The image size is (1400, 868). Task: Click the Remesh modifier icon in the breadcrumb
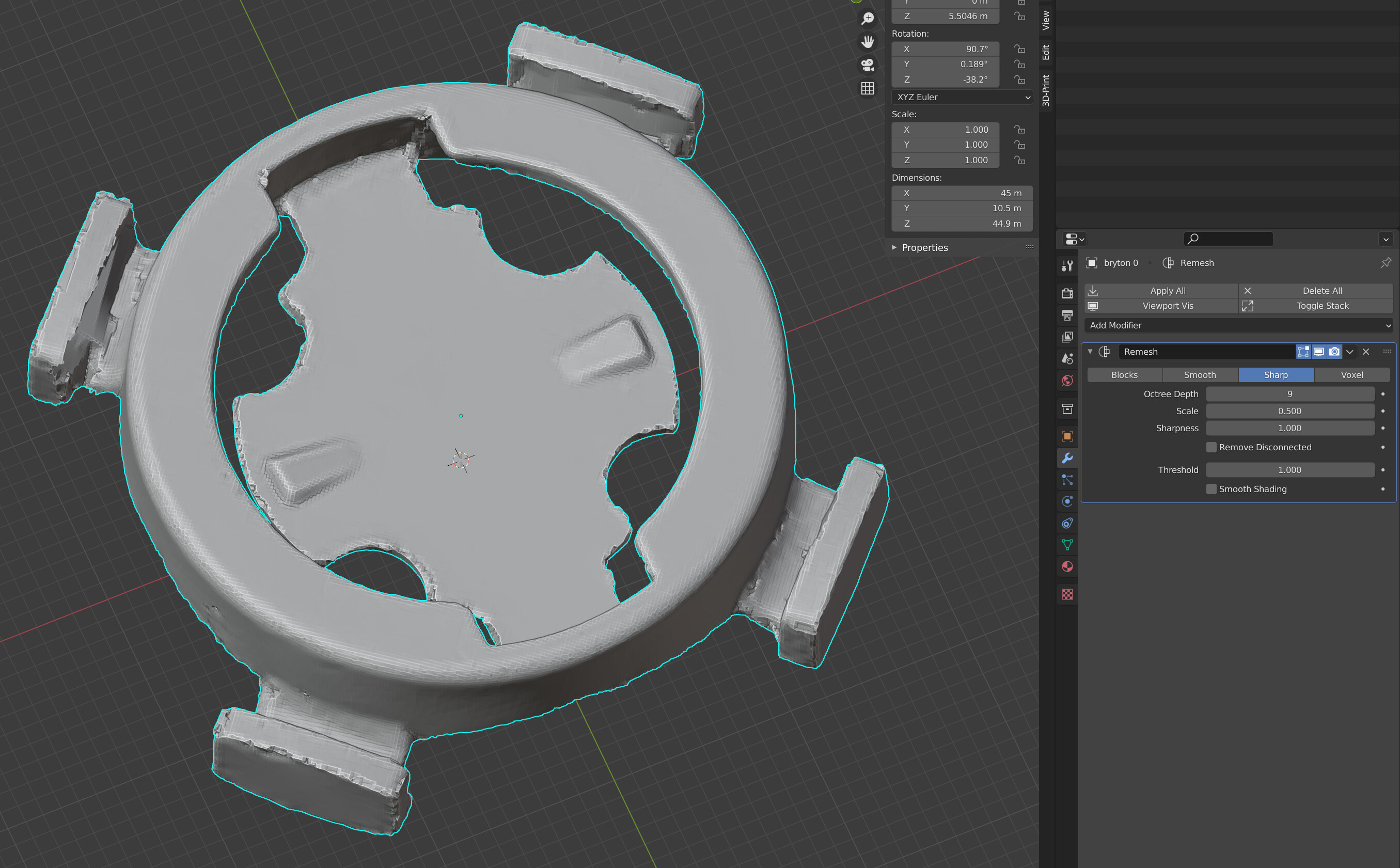tap(1168, 263)
